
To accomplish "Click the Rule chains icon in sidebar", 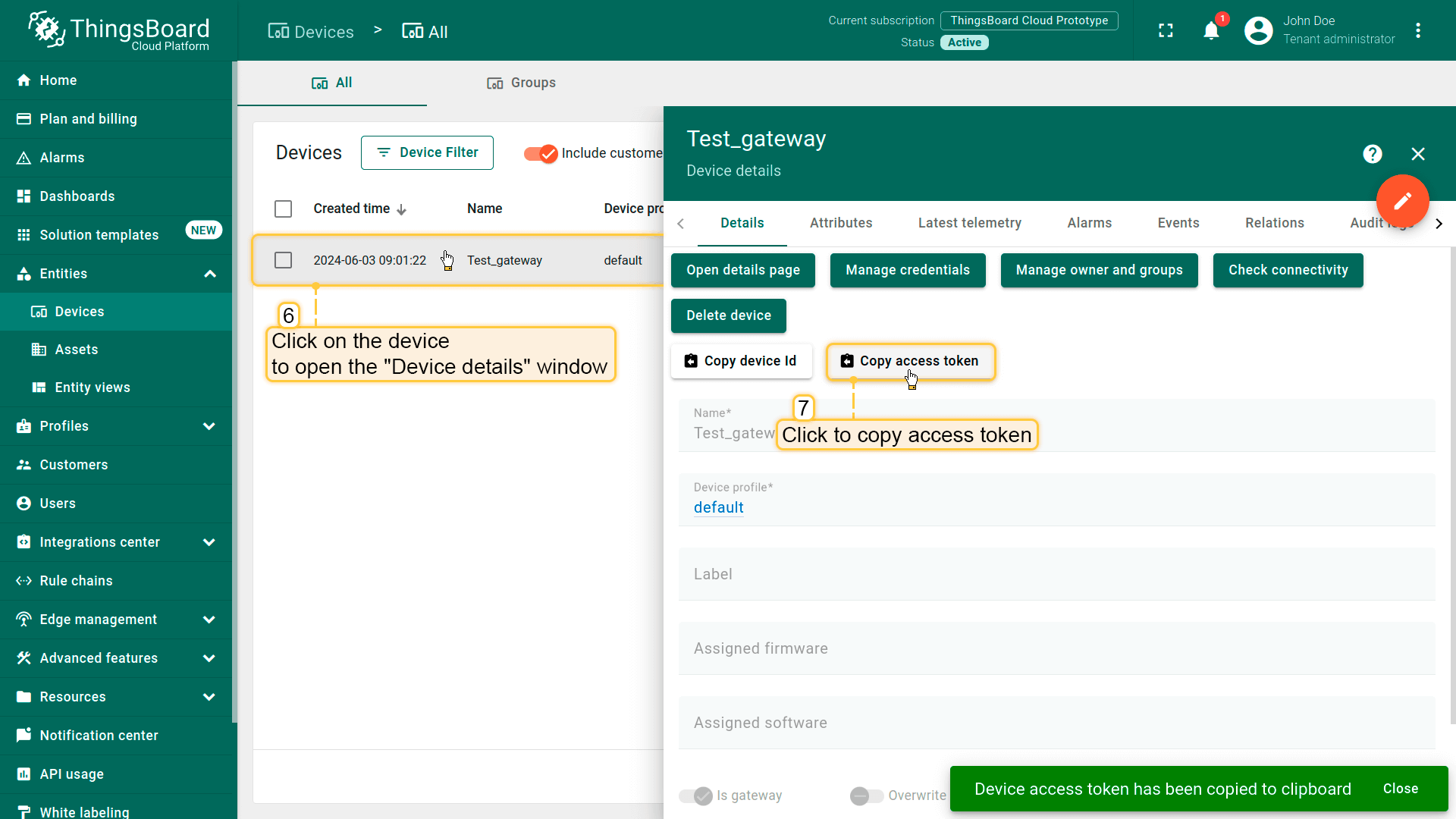I will [x=22, y=580].
